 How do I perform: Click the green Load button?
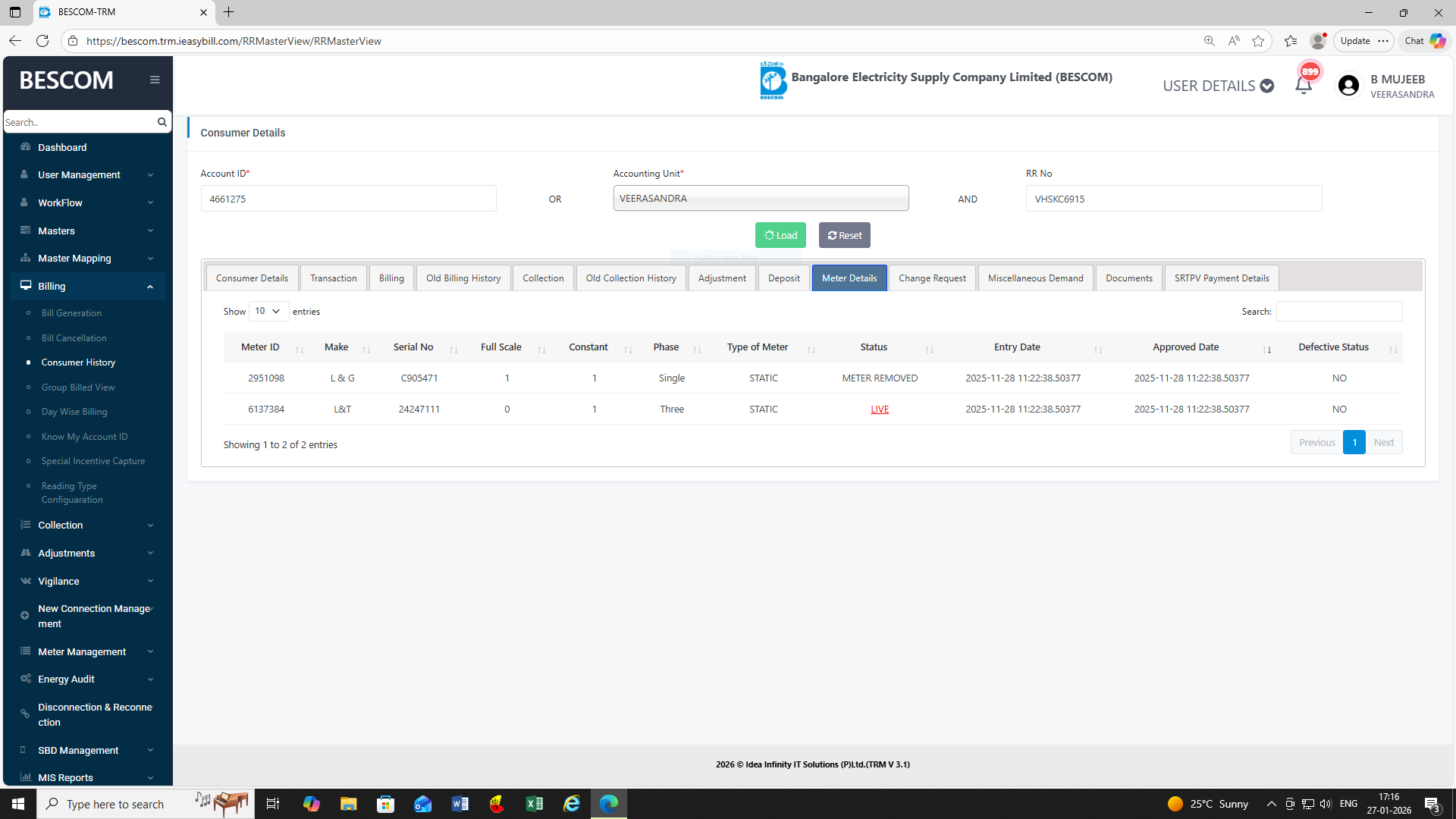click(x=780, y=235)
